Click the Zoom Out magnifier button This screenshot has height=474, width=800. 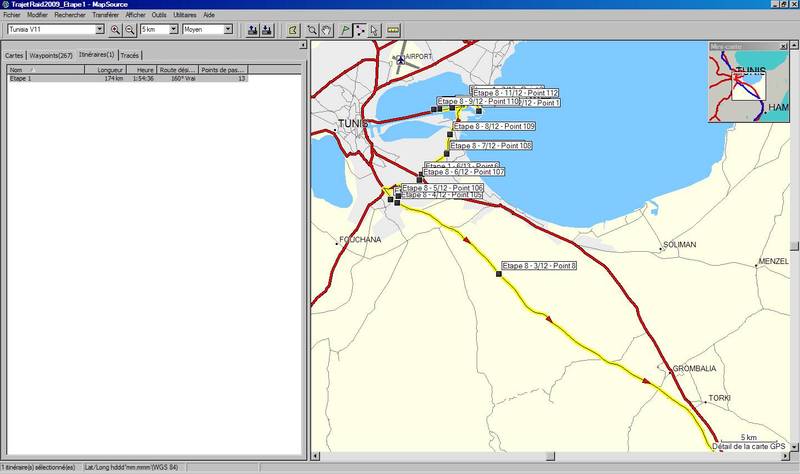coord(130,30)
